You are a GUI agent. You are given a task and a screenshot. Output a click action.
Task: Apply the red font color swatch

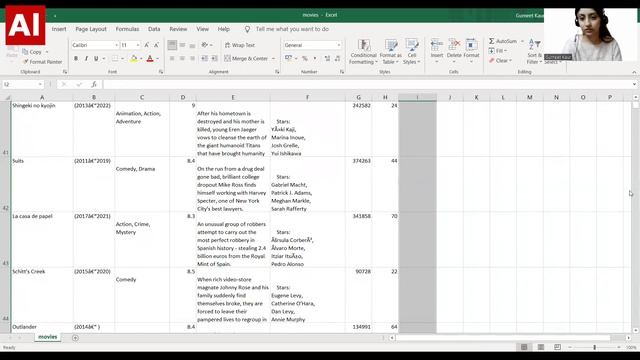pos(150,59)
